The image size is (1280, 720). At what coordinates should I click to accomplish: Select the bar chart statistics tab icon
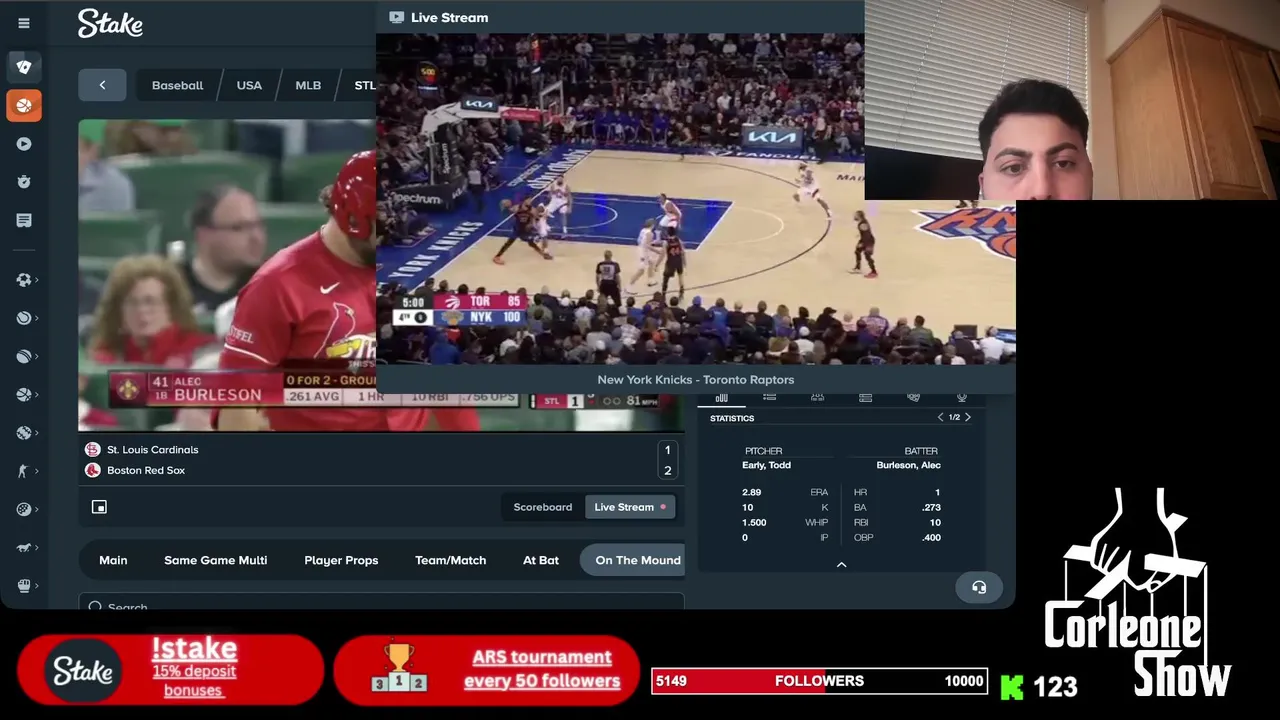[x=721, y=397]
